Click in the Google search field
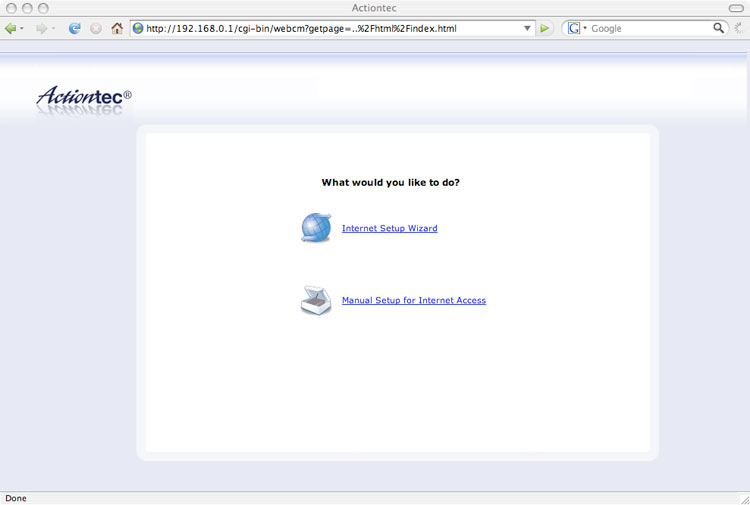 651,29
